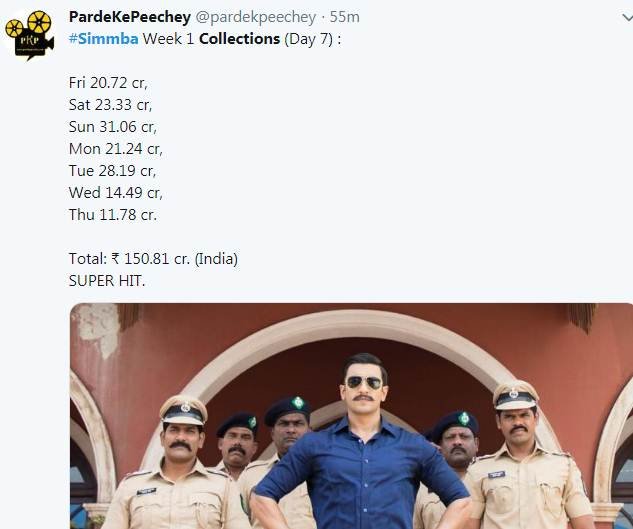The width and height of the screenshot is (633, 529).
Task: Open the 55m timestamp link
Action: pyautogui.click(x=346, y=17)
